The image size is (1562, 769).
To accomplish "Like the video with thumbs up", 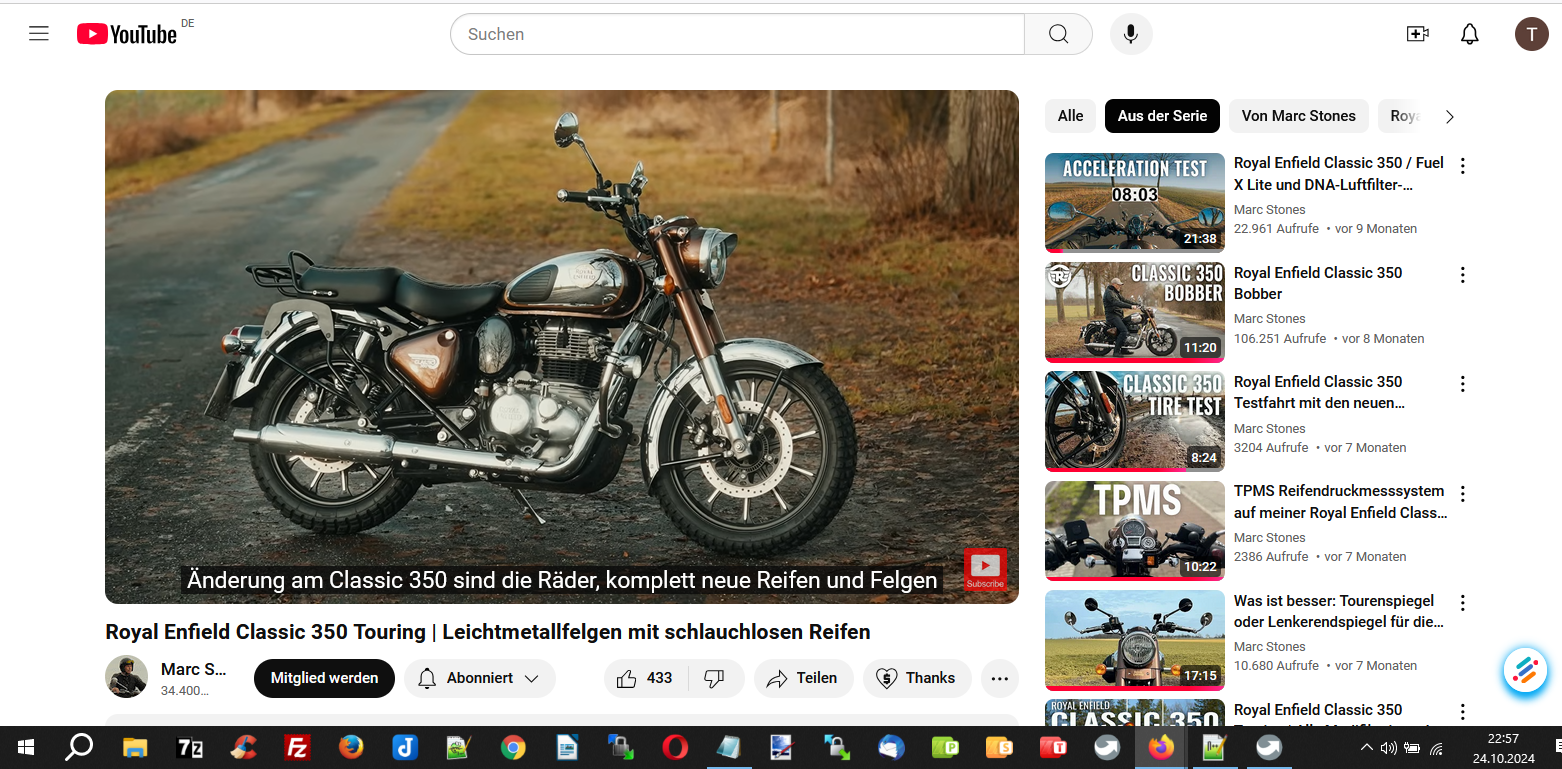I will 645,678.
